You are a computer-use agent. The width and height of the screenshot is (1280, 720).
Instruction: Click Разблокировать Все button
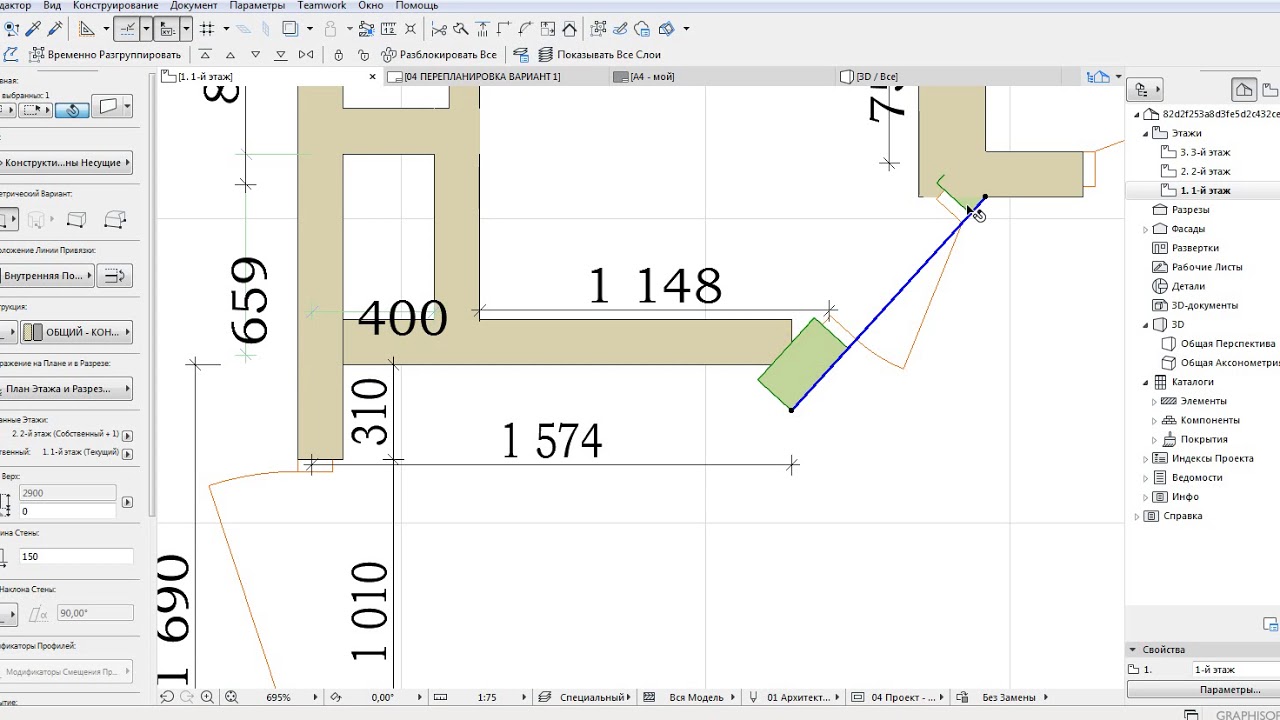click(x=438, y=55)
